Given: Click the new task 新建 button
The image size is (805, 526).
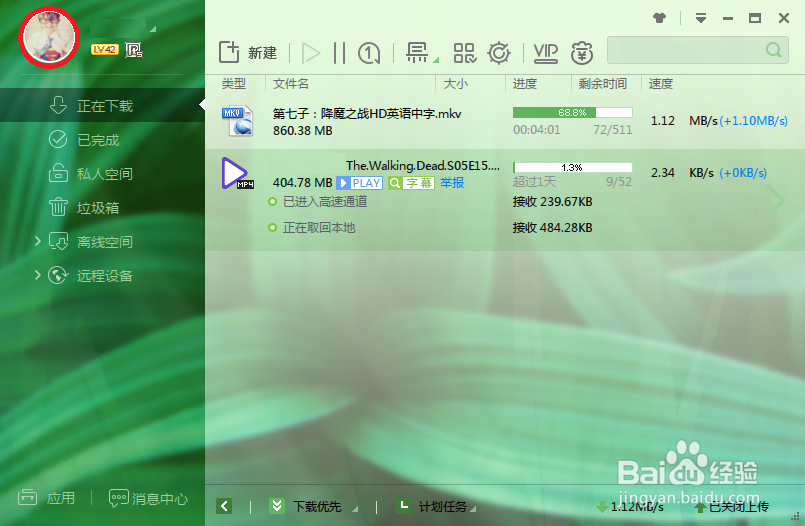Looking at the screenshot, I should [x=248, y=52].
